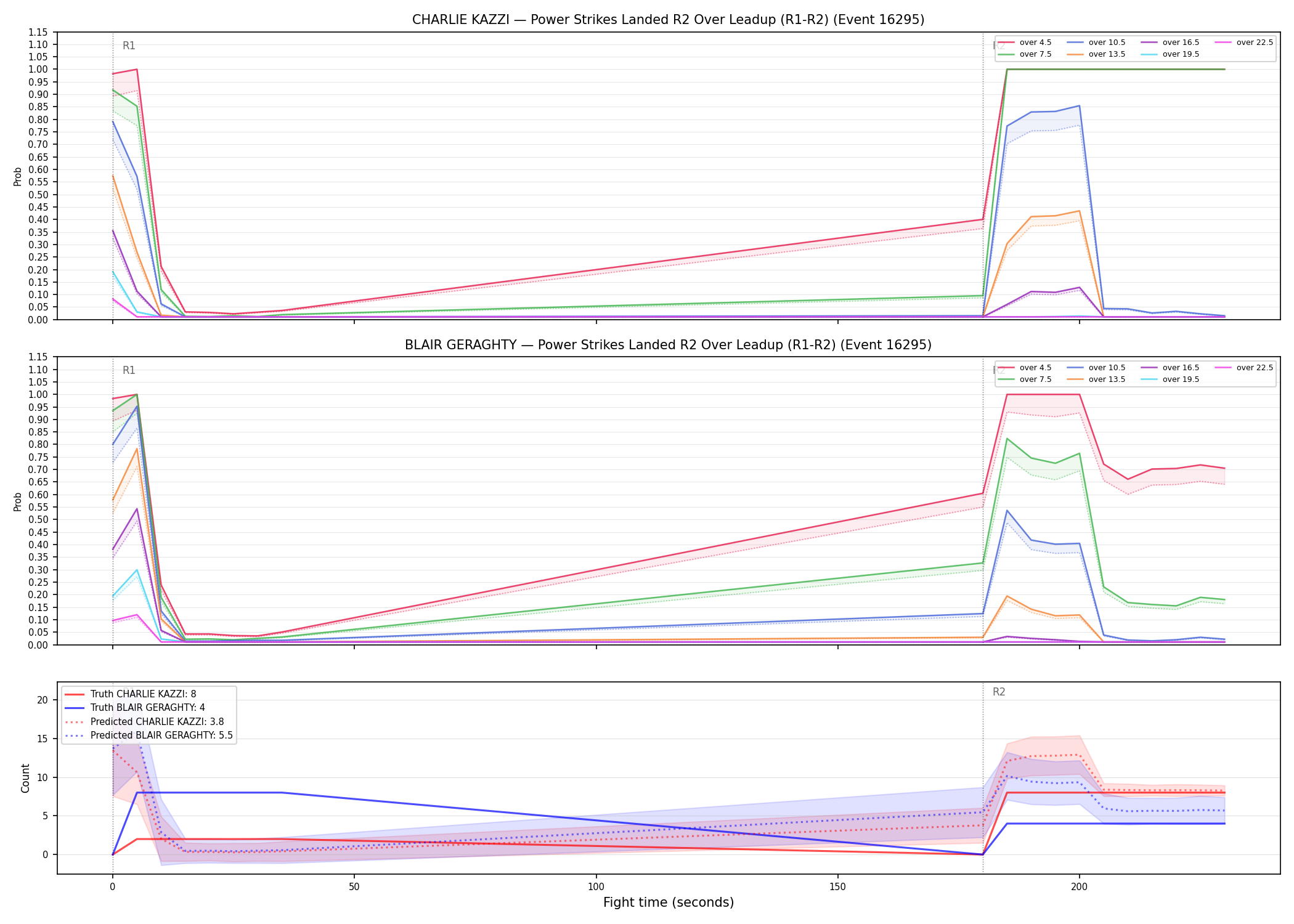Click the CHARLIE KAZZI chart title
Screen dimensions: 1294x924
(668, 20)
